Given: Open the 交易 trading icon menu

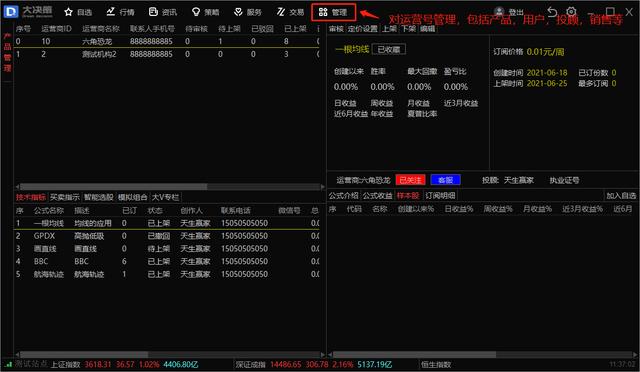Looking at the screenshot, I should pos(290,12).
